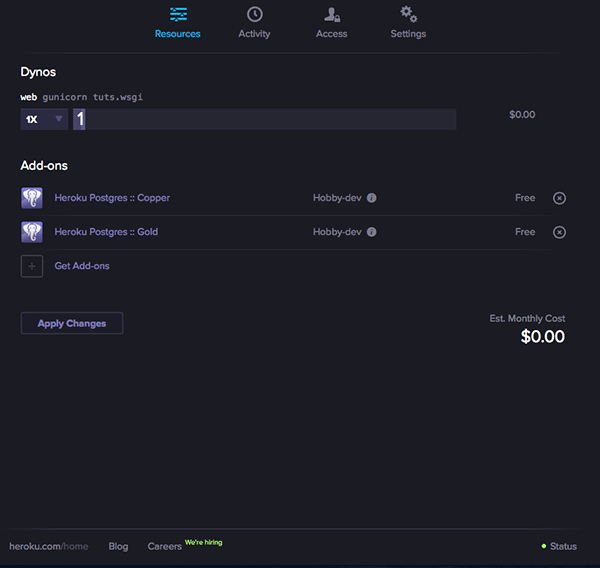Click the Heroku Postgres Copper elephant icon
The width and height of the screenshot is (600, 568).
point(32,198)
